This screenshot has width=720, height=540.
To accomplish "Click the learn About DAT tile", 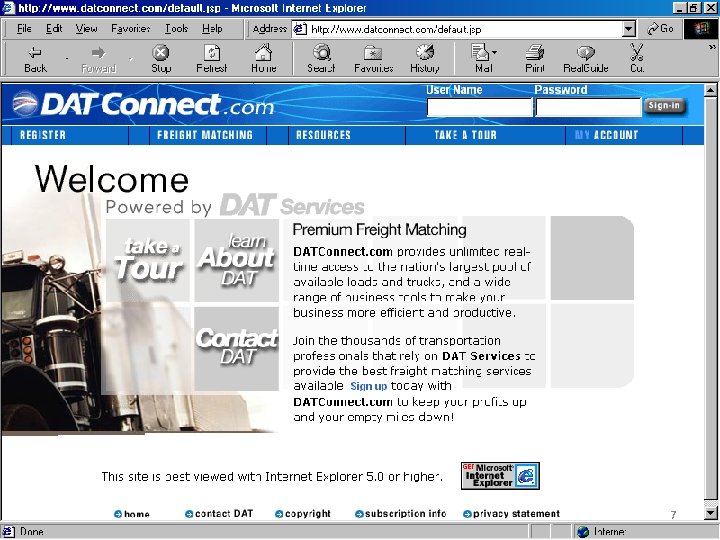I will pyautogui.click(x=236, y=260).
